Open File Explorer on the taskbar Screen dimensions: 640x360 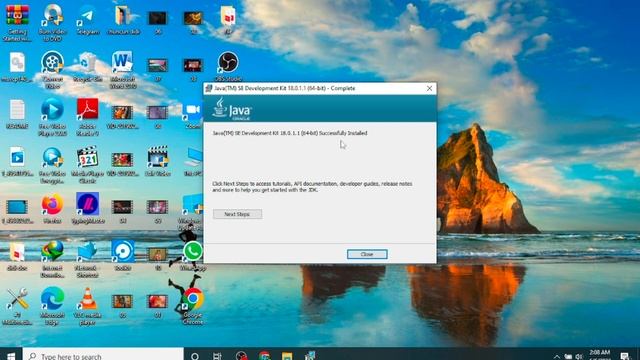click(x=287, y=356)
